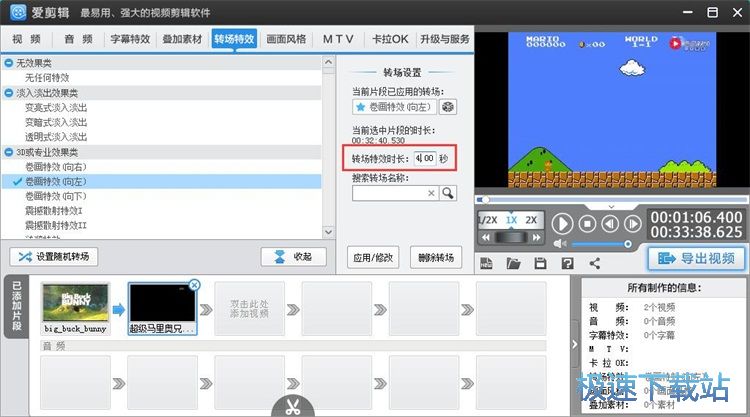Click 应用/修改 button

pyautogui.click(x=373, y=258)
